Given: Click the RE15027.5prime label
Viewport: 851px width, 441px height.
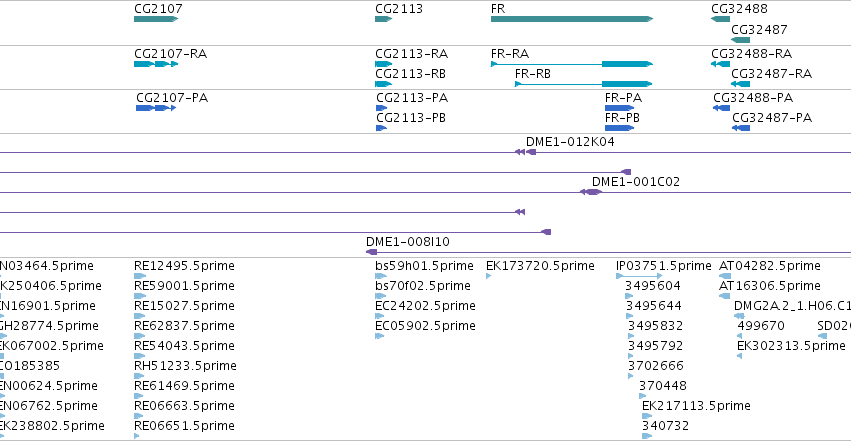Looking at the screenshot, I should tap(185, 306).
